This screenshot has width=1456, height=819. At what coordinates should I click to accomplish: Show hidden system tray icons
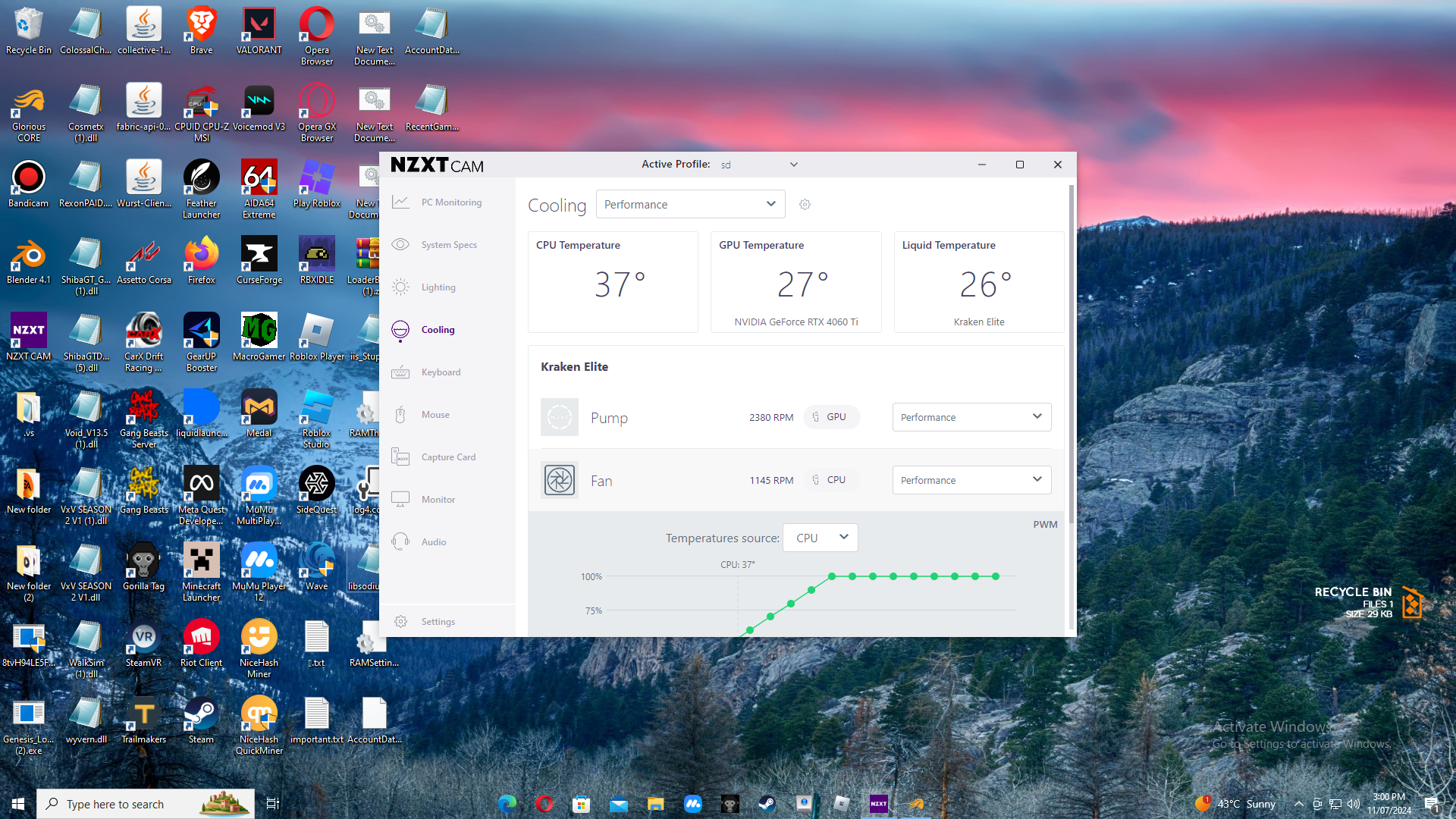click(x=1298, y=804)
